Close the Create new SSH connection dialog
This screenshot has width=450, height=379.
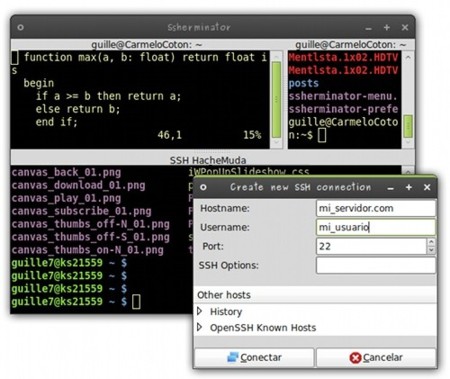427,187
